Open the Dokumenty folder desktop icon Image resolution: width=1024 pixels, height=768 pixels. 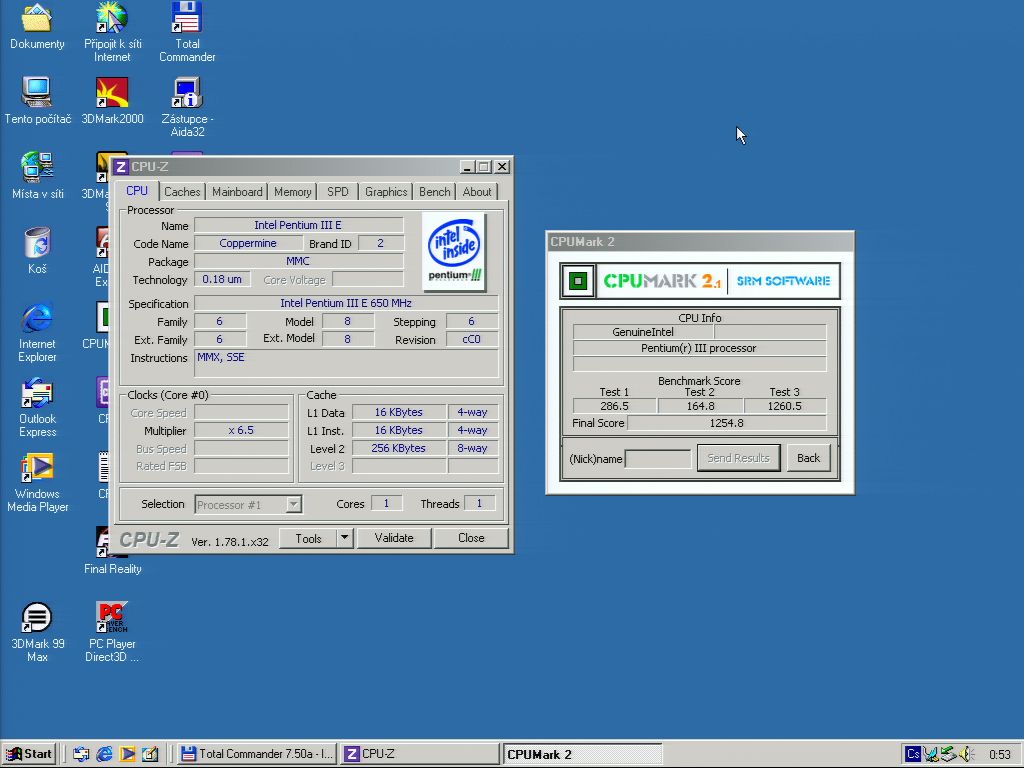(x=37, y=26)
